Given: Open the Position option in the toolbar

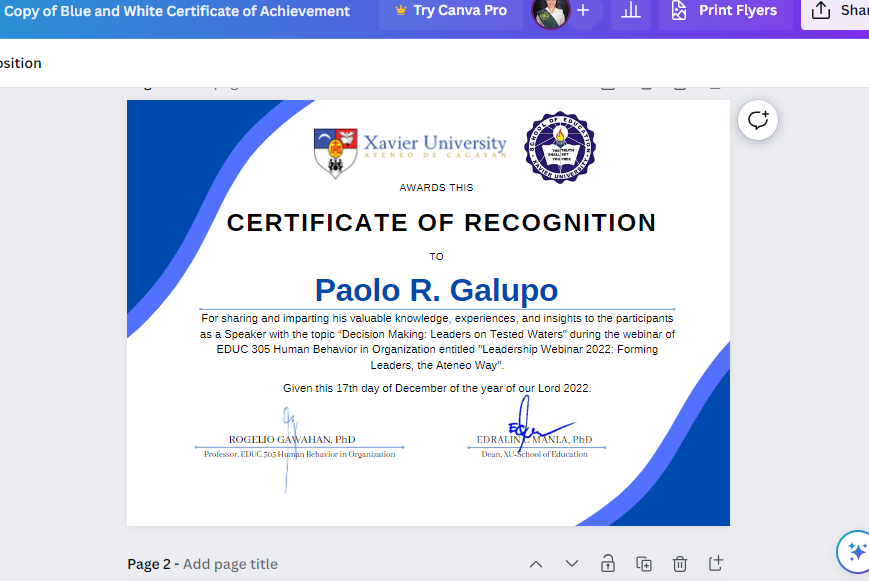Looking at the screenshot, I should tap(21, 63).
